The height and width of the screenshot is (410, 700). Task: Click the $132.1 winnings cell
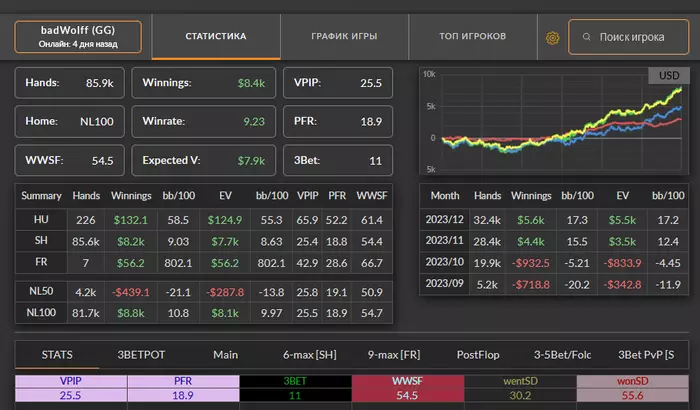[130, 220]
